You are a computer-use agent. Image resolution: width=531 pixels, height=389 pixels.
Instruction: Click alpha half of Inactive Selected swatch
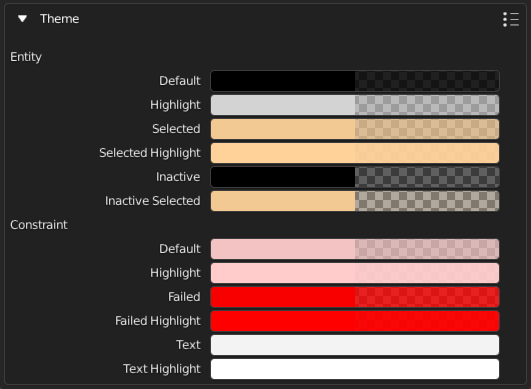pyautogui.click(x=427, y=201)
